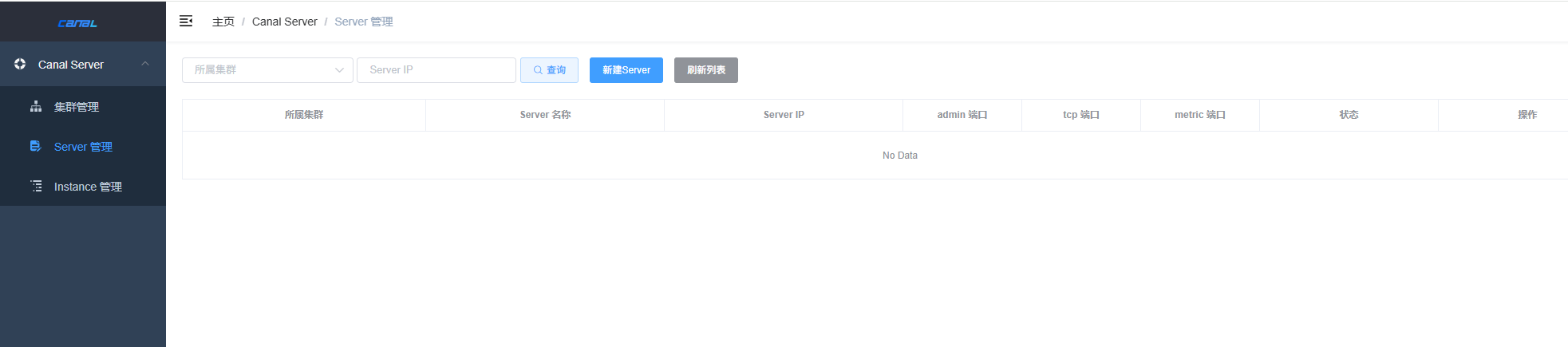Open Instance 管理 menu item
Image resolution: width=1568 pixels, height=347 pixels.
point(83,186)
